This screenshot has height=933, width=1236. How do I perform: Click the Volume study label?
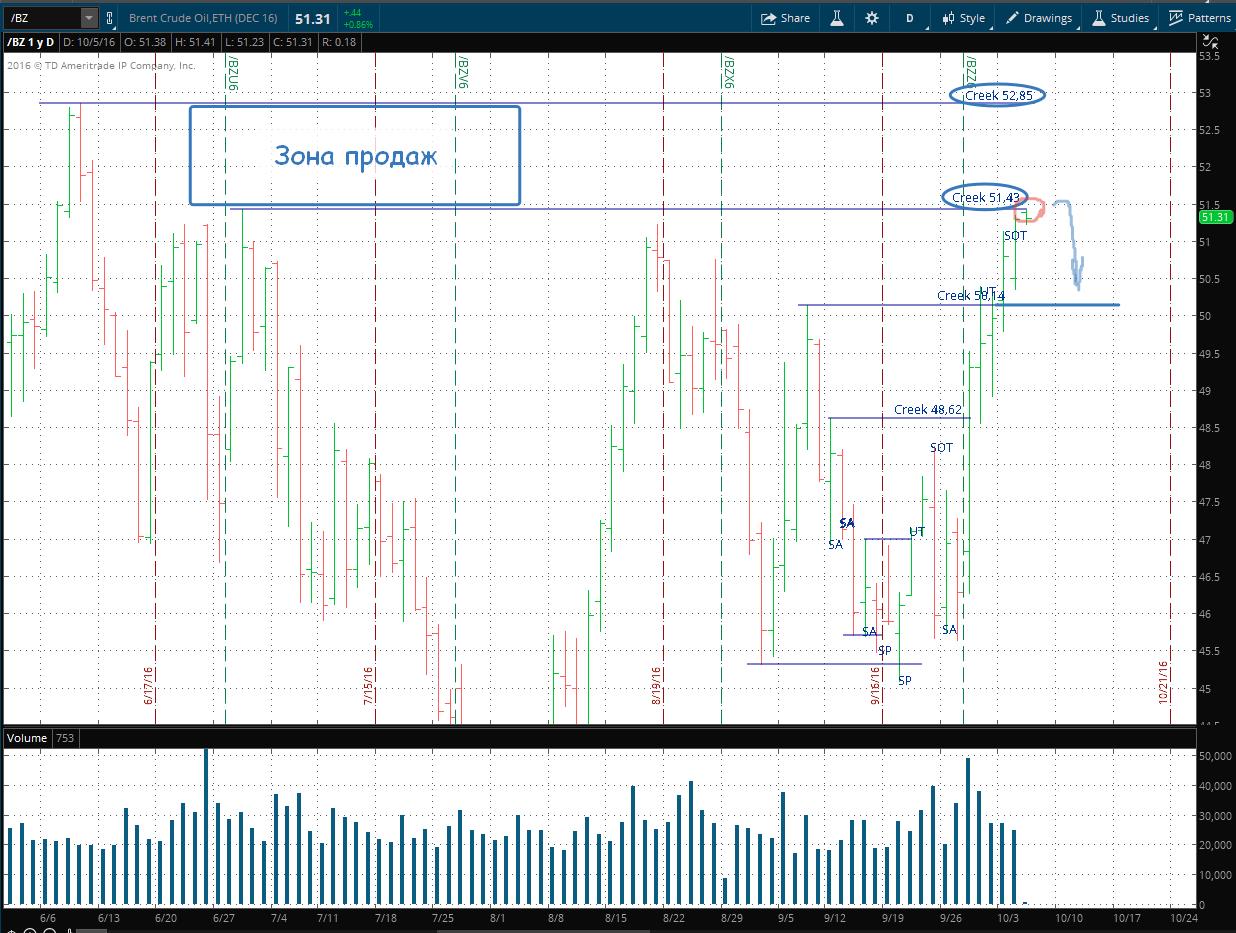pos(27,738)
